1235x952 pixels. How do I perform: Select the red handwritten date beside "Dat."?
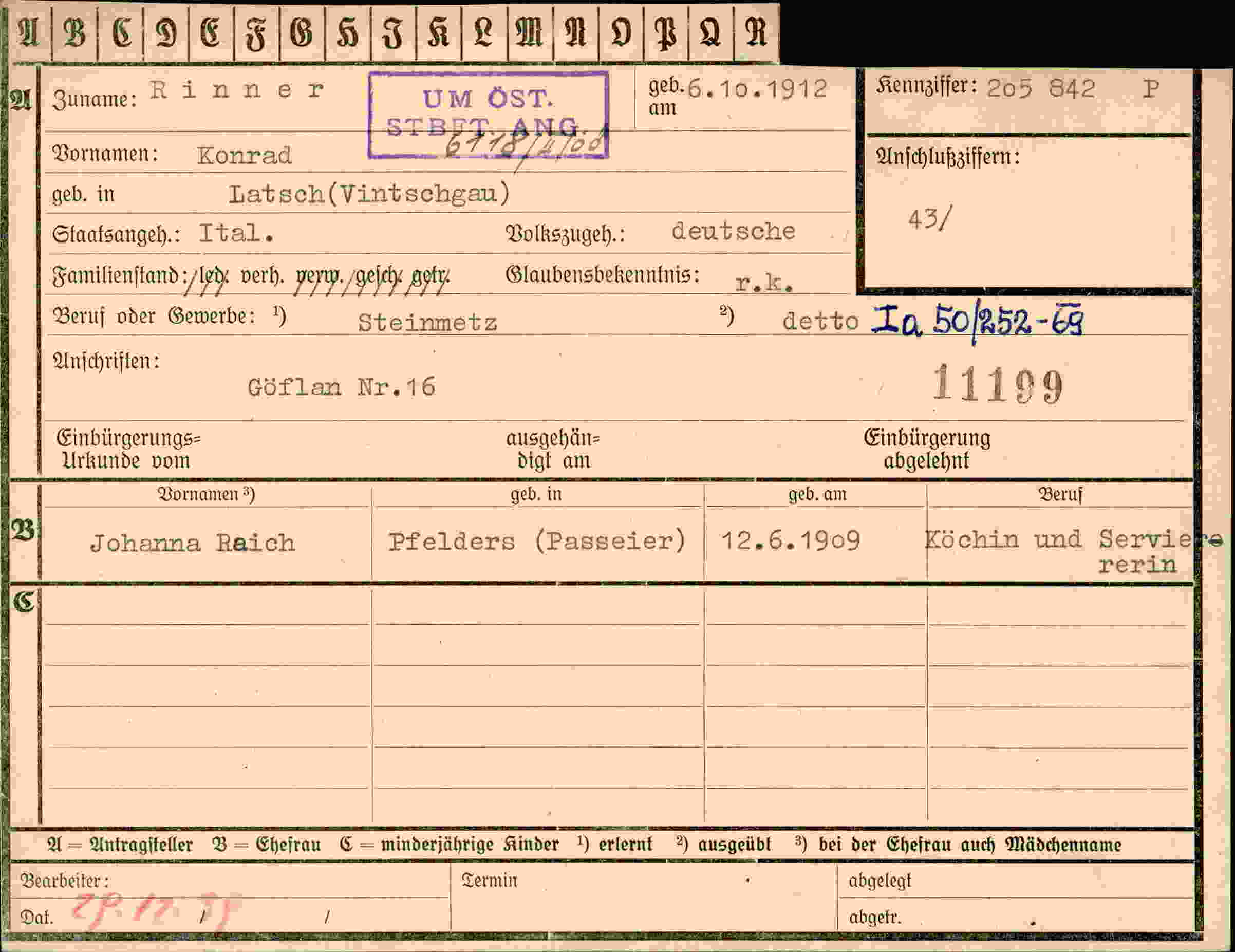(x=157, y=911)
